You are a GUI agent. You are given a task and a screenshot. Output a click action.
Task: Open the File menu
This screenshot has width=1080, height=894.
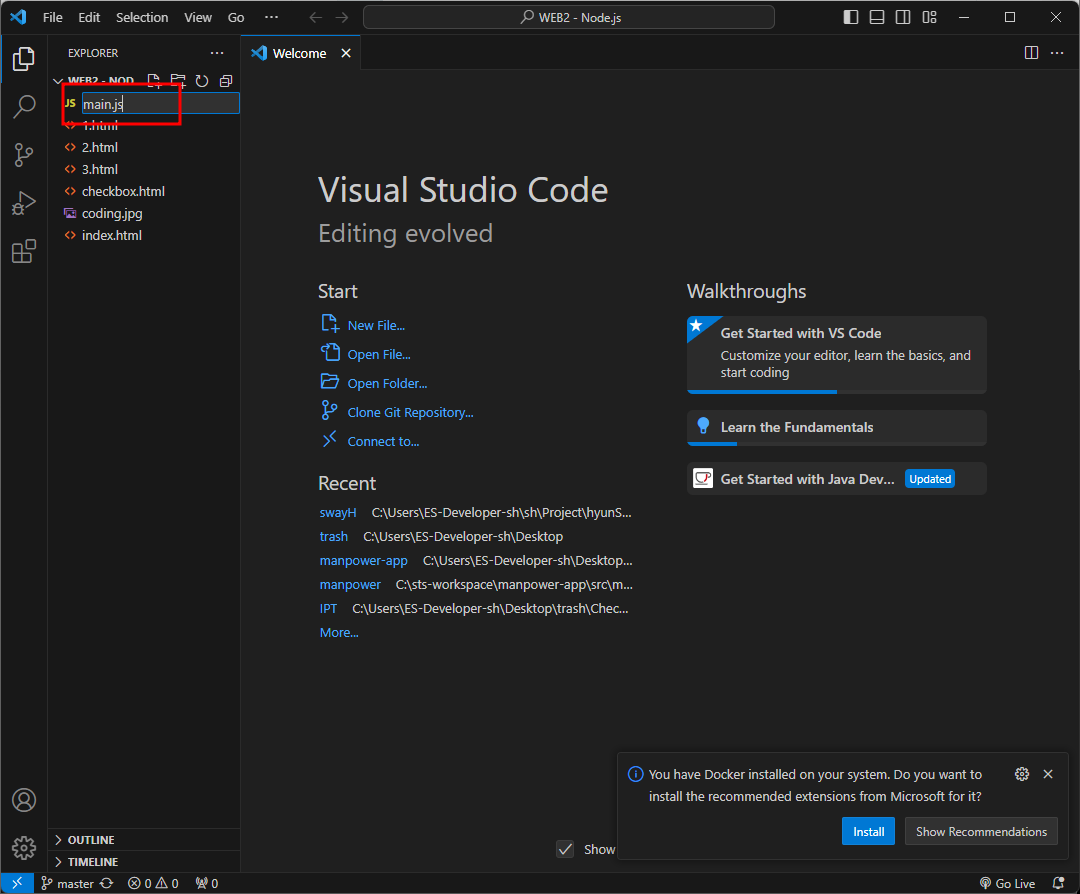point(52,17)
